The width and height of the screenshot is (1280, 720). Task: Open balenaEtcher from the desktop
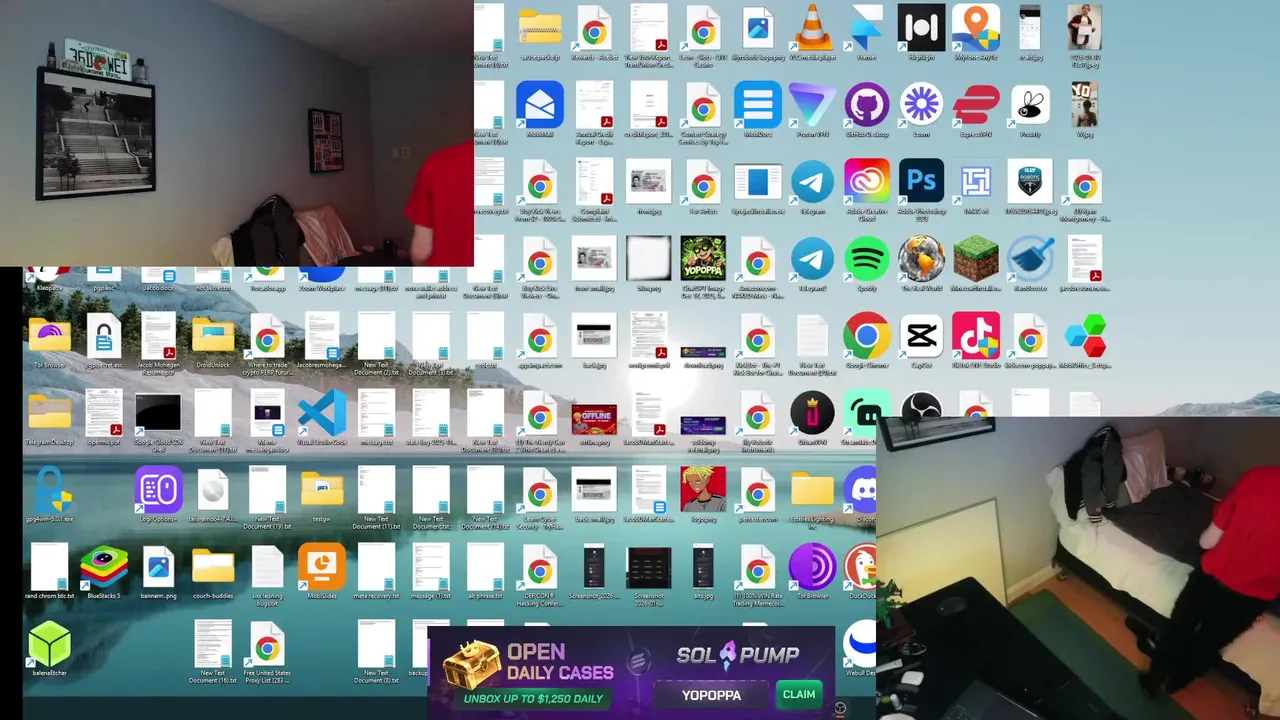[x=49, y=645]
